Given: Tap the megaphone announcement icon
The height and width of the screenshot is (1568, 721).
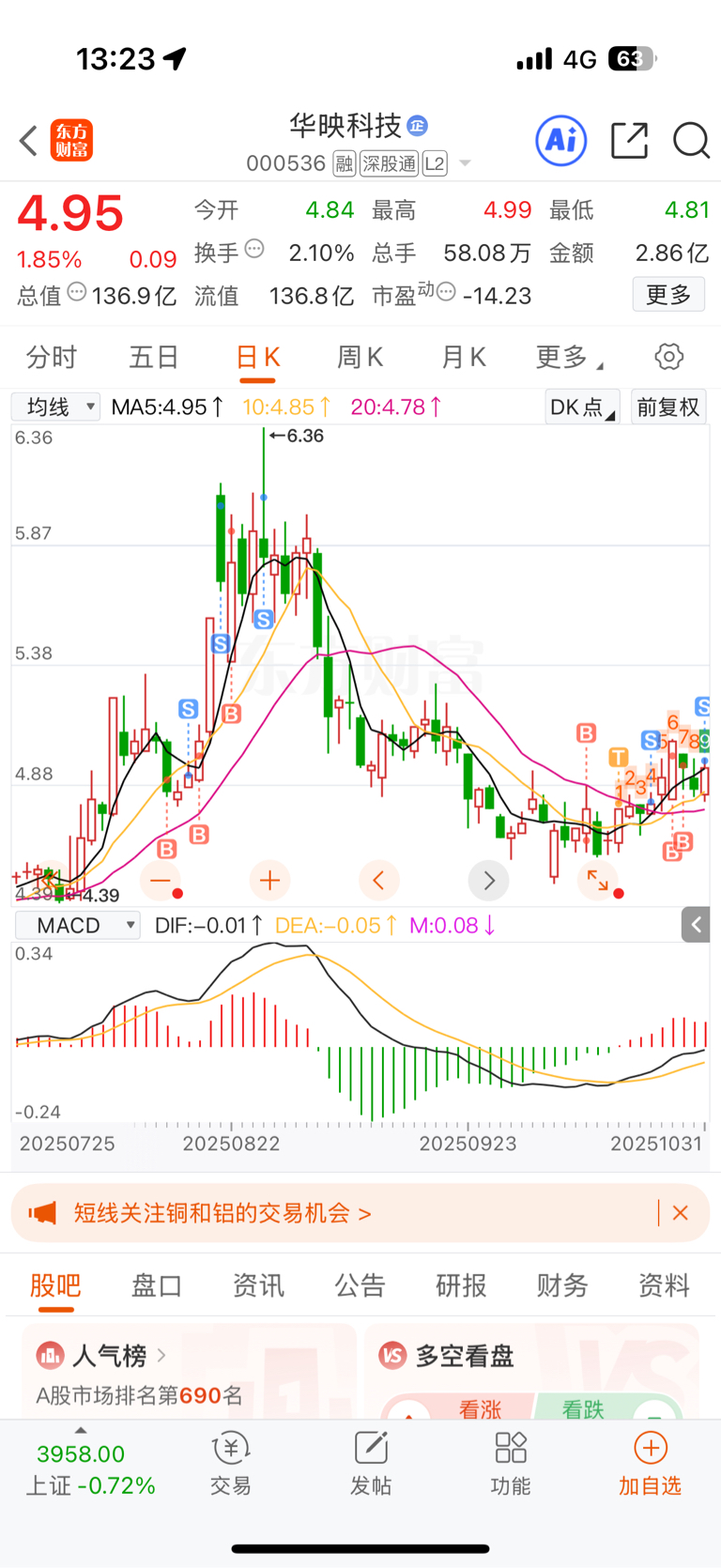Looking at the screenshot, I should (x=43, y=1213).
